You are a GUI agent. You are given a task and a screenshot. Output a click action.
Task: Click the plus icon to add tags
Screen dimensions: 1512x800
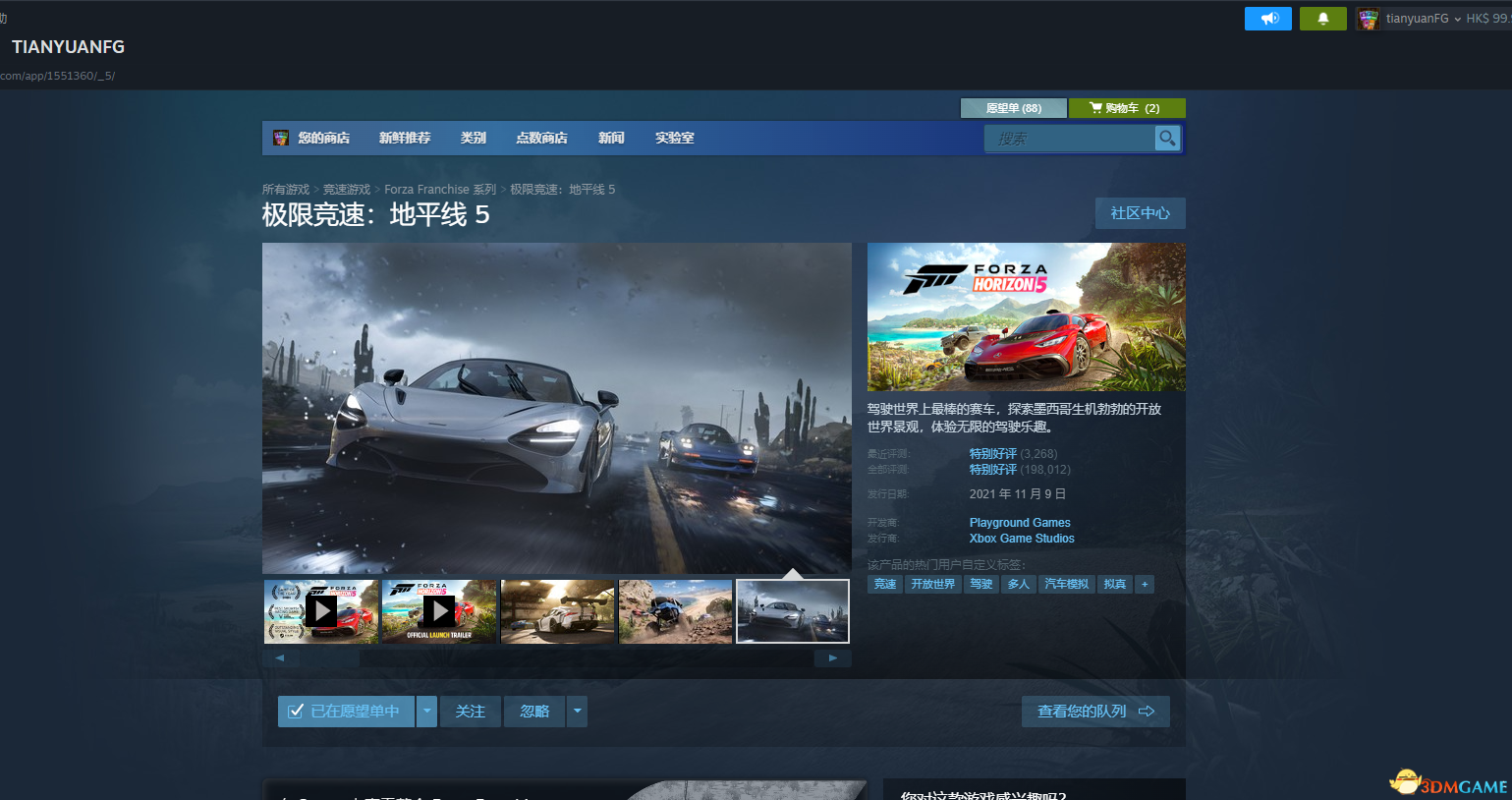tap(1145, 584)
